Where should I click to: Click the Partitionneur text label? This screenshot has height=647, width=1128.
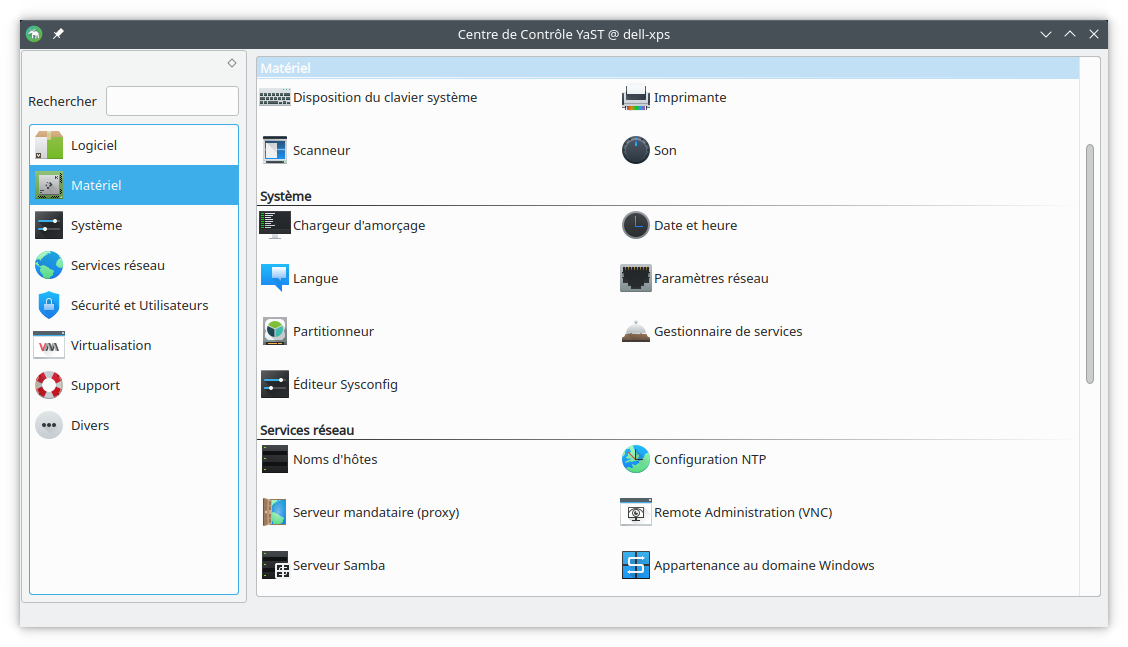coord(333,331)
